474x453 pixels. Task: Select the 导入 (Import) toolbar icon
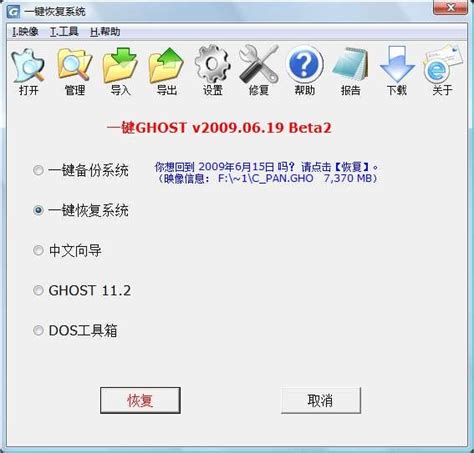click(x=120, y=65)
